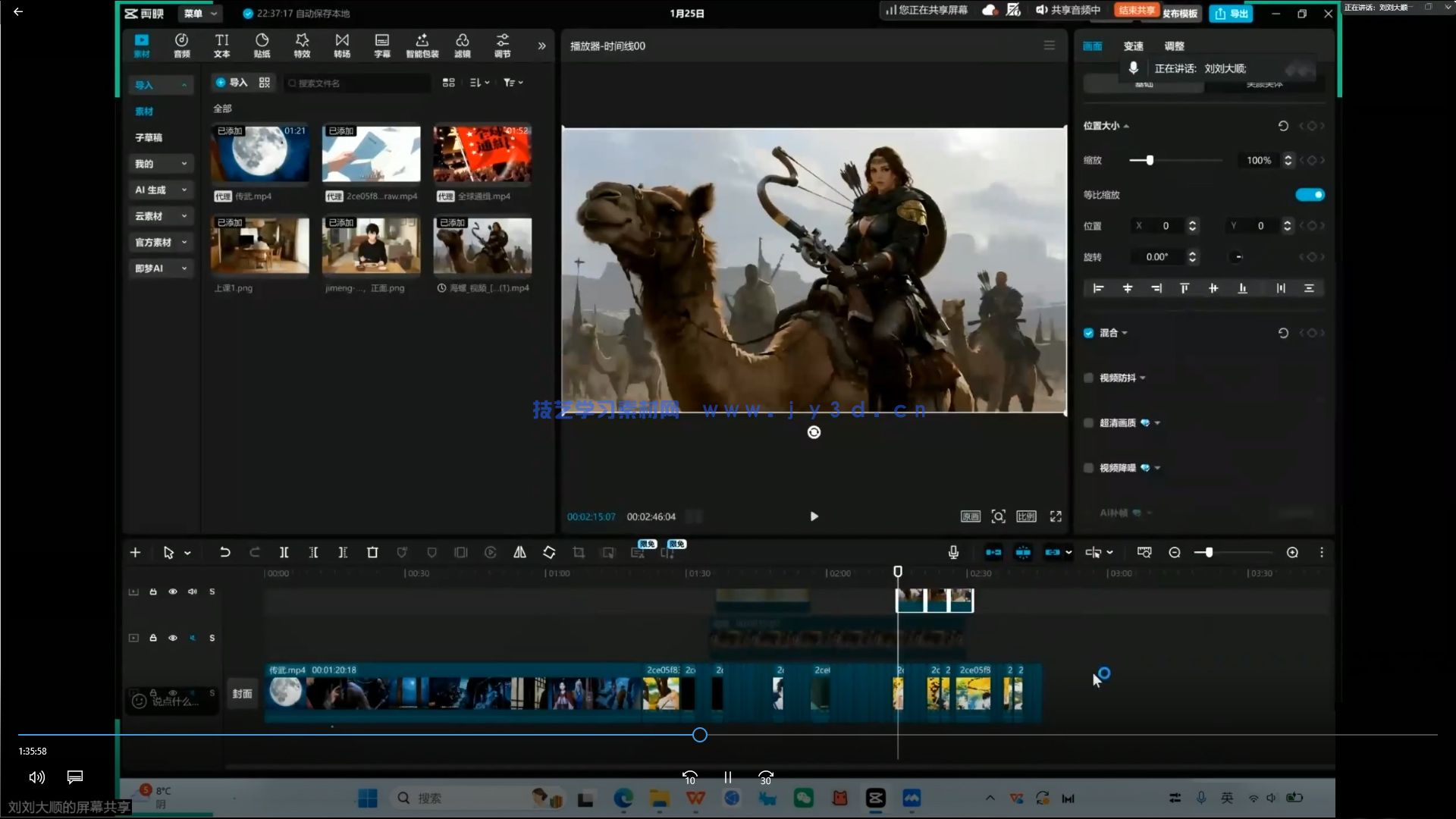1456x819 pixels.
Task: Enable the 视频防抖 stabilization checkbox
Action: tap(1089, 378)
